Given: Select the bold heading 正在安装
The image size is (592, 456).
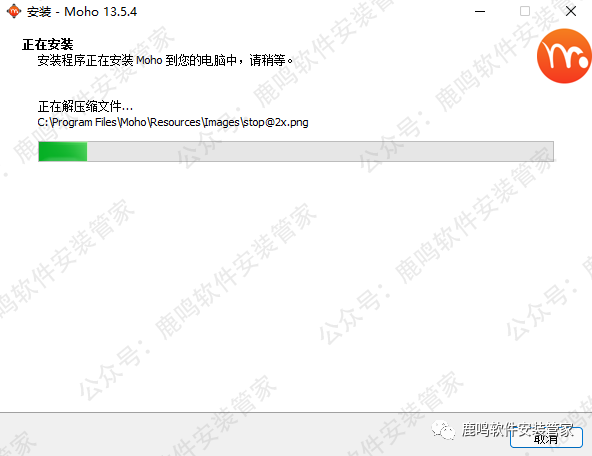Looking at the screenshot, I should (x=48, y=45).
